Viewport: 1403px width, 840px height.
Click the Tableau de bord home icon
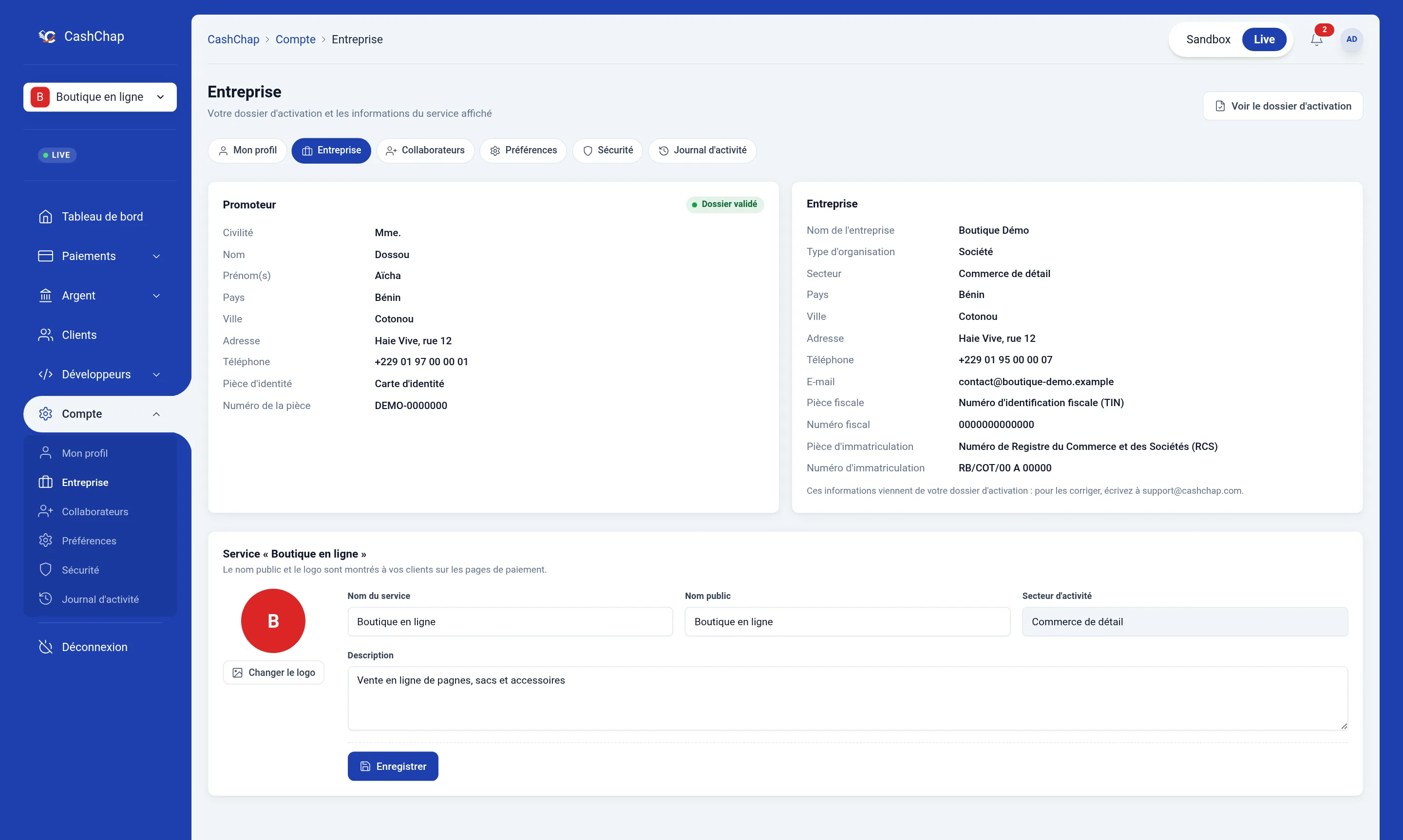pos(45,217)
